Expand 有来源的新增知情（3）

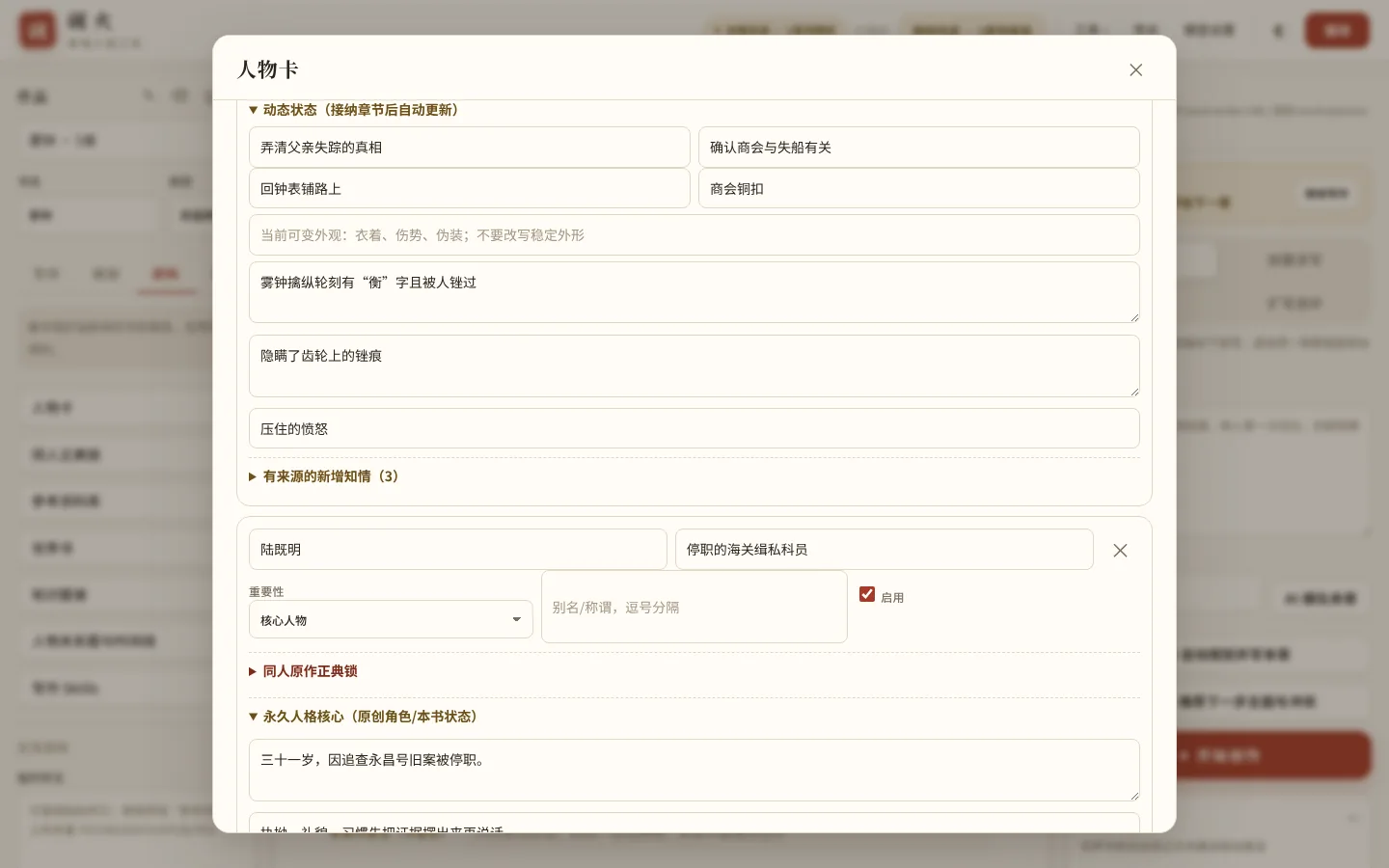[324, 476]
